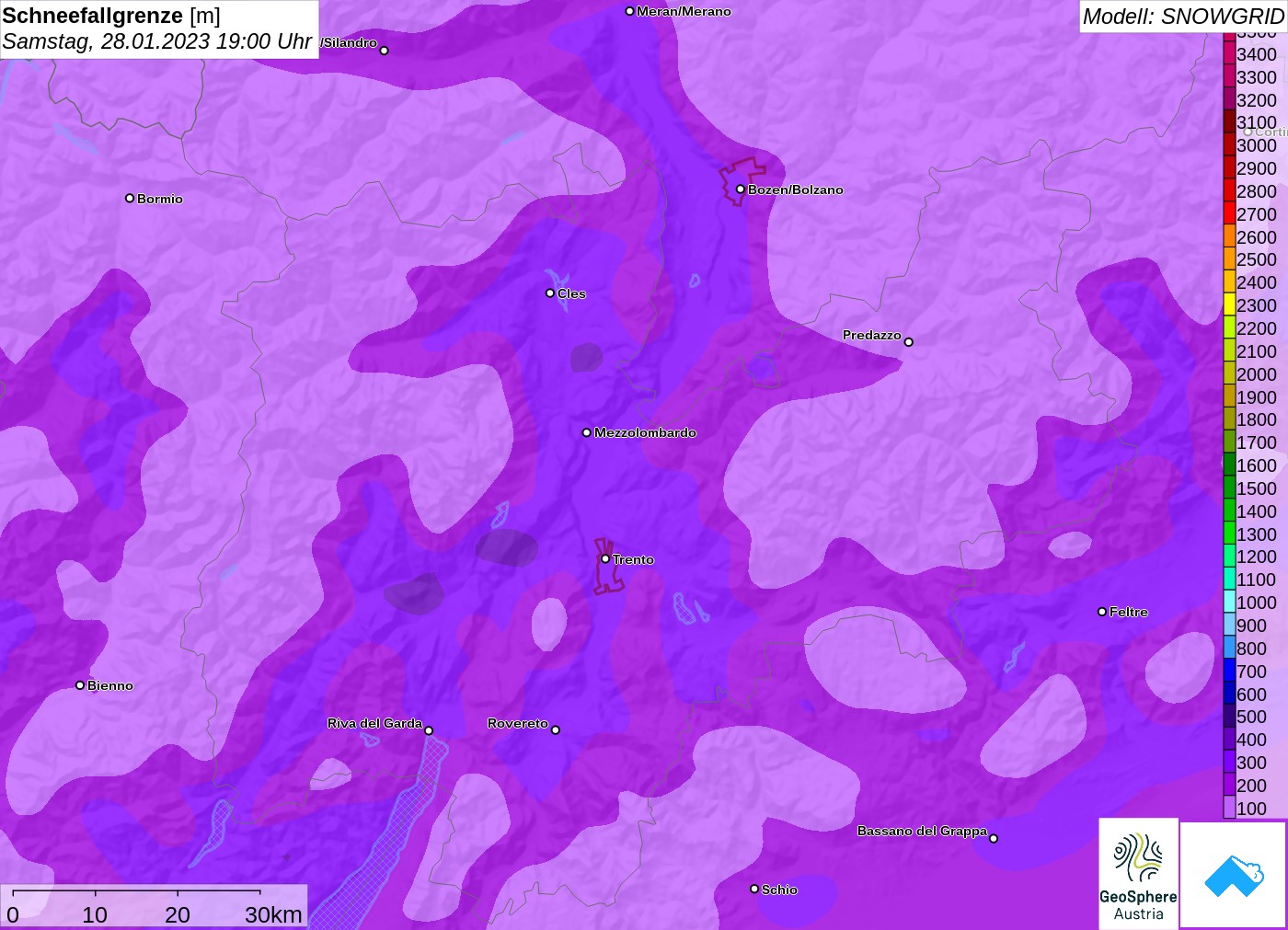Pick the 300 m legend swatch
Viewport: 1288px width, 930px height.
click(x=1229, y=763)
